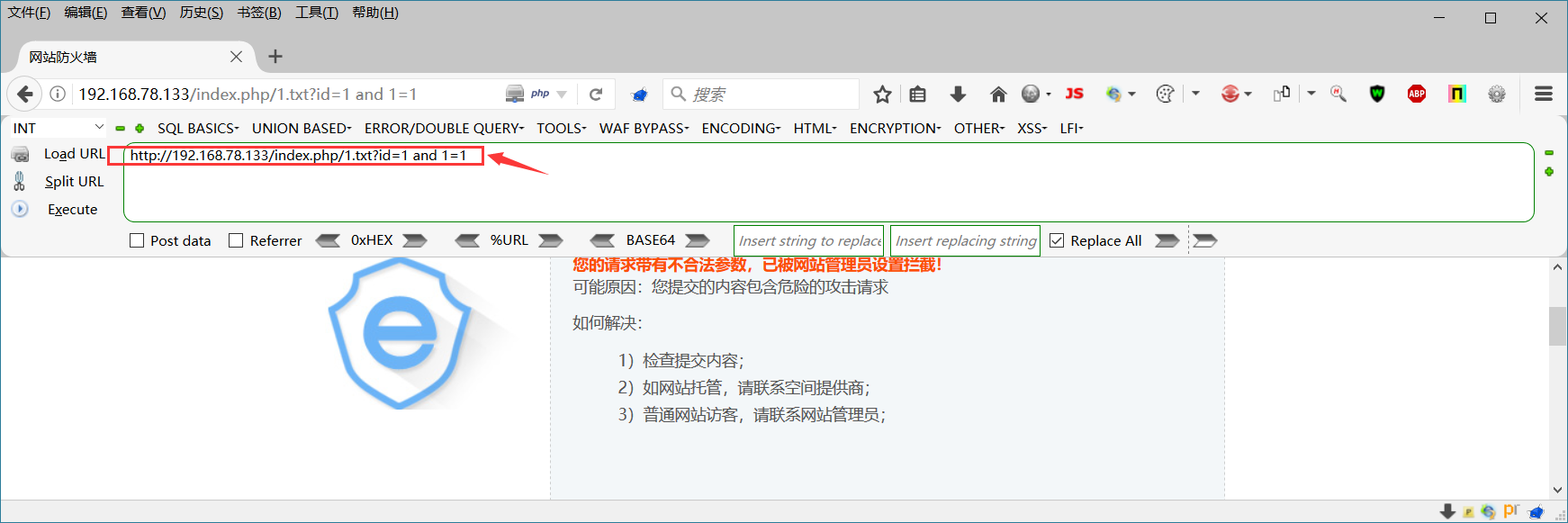This screenshot has height=523, width=1568.
Task: Open the 文件(F) menu
Action: (x=29, y=13)
